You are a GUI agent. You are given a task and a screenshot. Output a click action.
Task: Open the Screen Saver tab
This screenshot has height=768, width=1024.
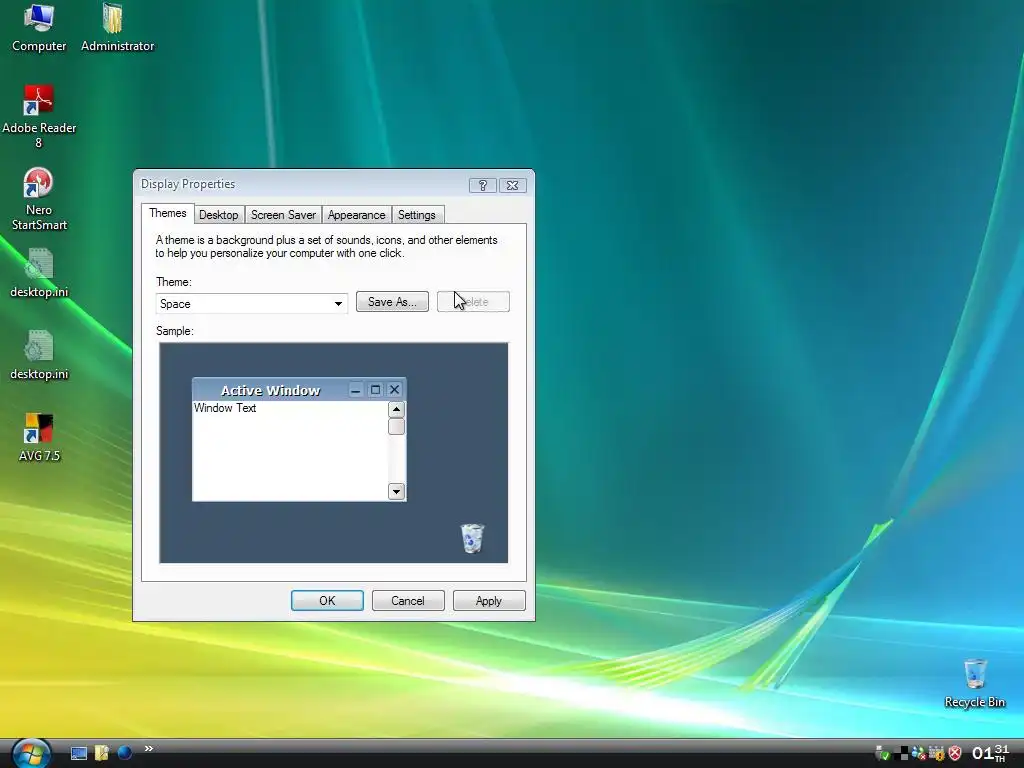tap(283, 215)
